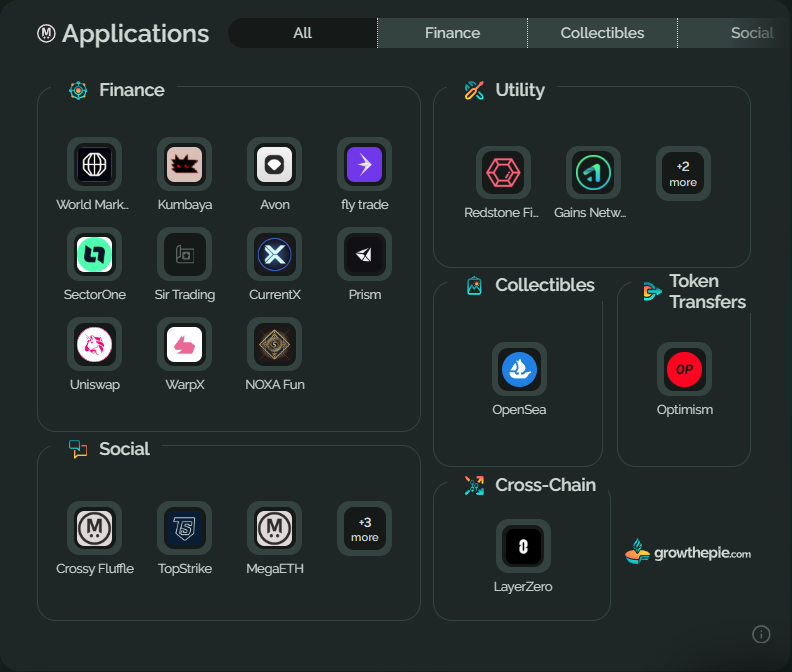This screenshot has height=672, width=792.
Task: Open the fly trade app icon
Action: pos(364,164)
